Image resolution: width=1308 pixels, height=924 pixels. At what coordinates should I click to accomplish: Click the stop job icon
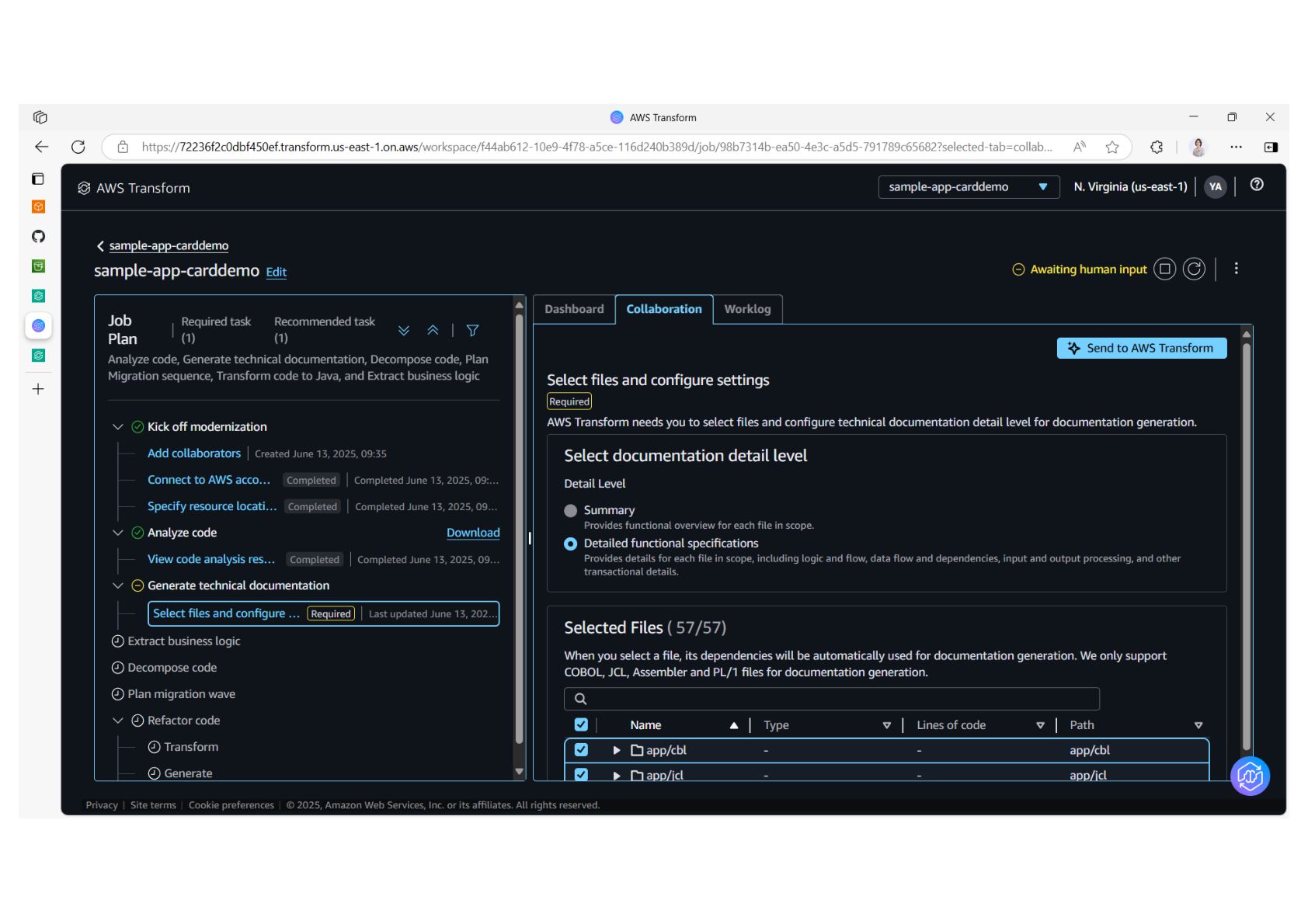coord(1164,269)
